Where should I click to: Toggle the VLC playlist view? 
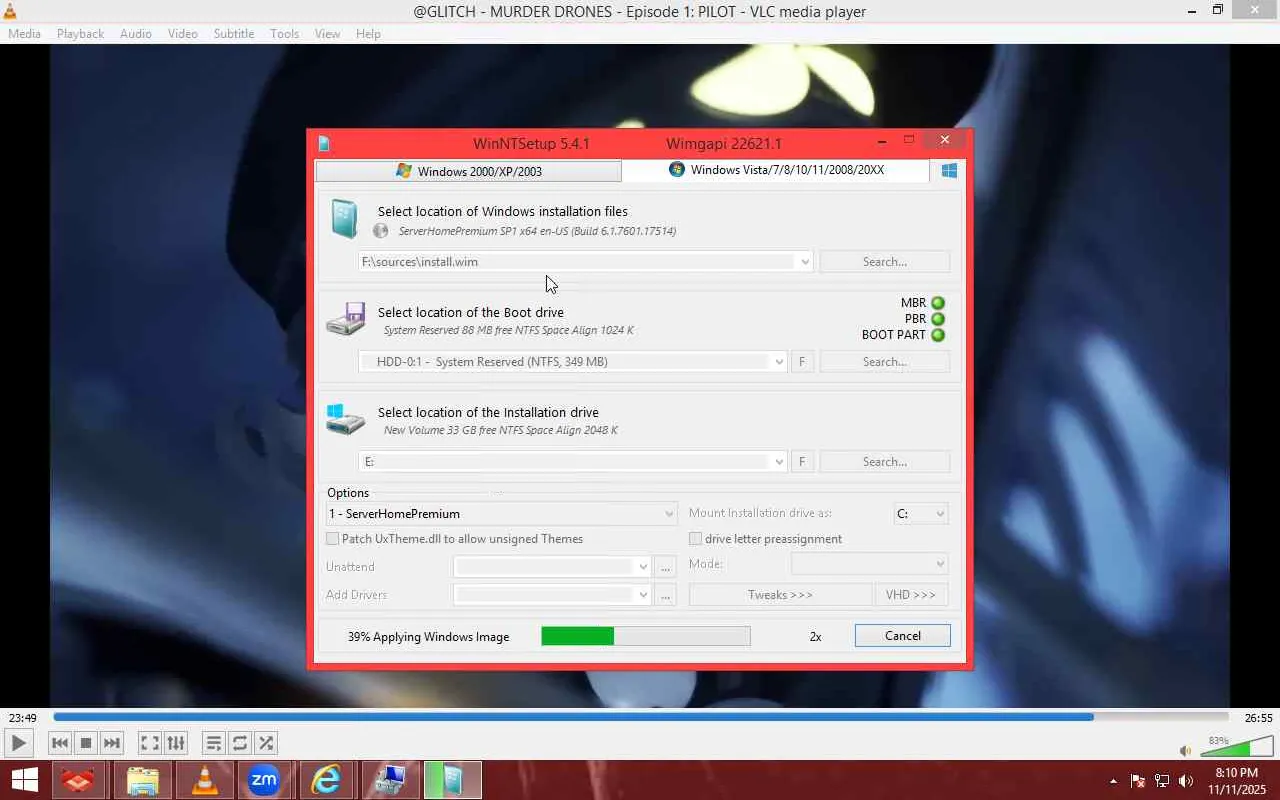tap(213, 743)
